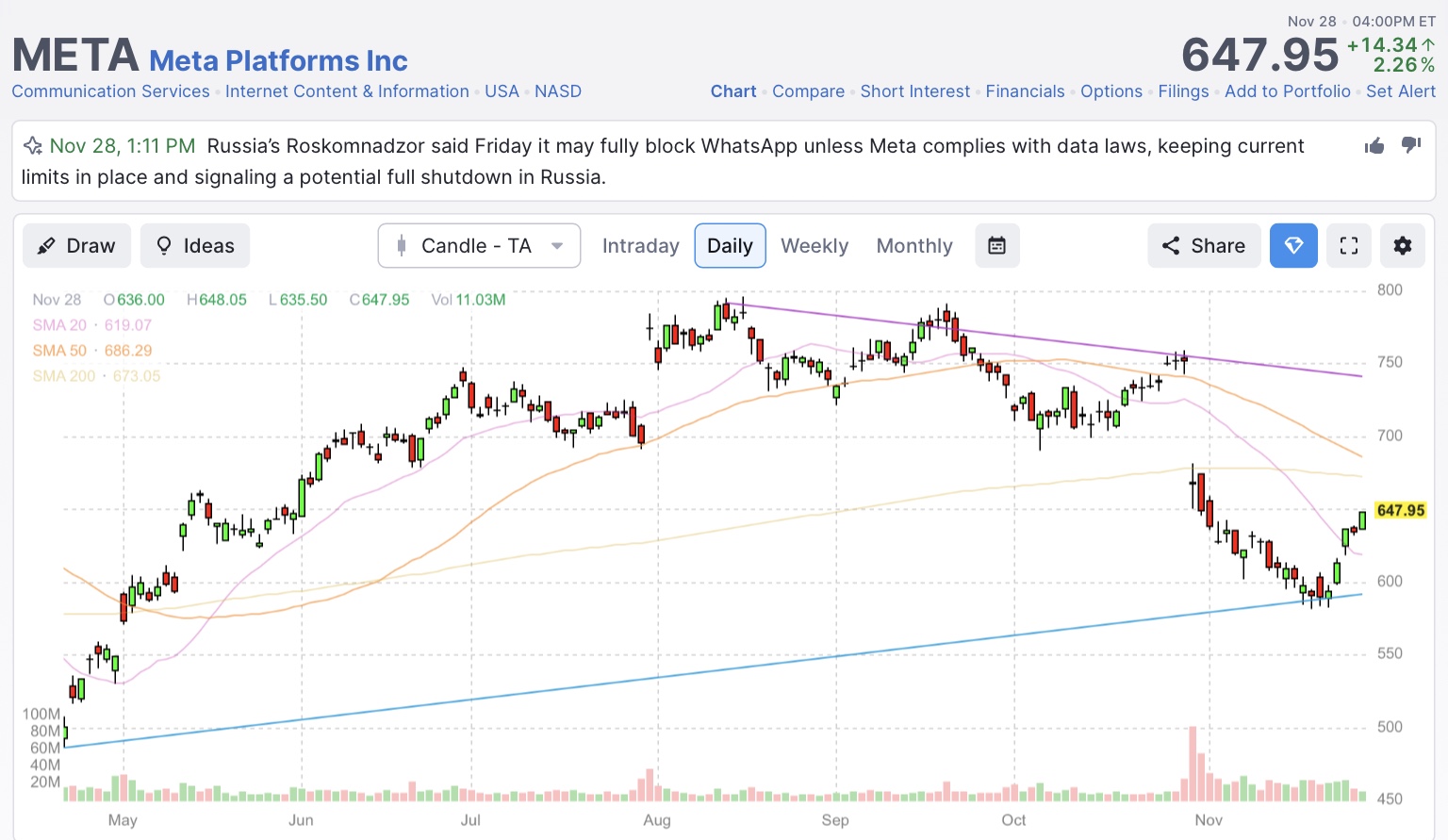
Task: Share the chart
Action: pyautogui.click(x=1204, y=246)
